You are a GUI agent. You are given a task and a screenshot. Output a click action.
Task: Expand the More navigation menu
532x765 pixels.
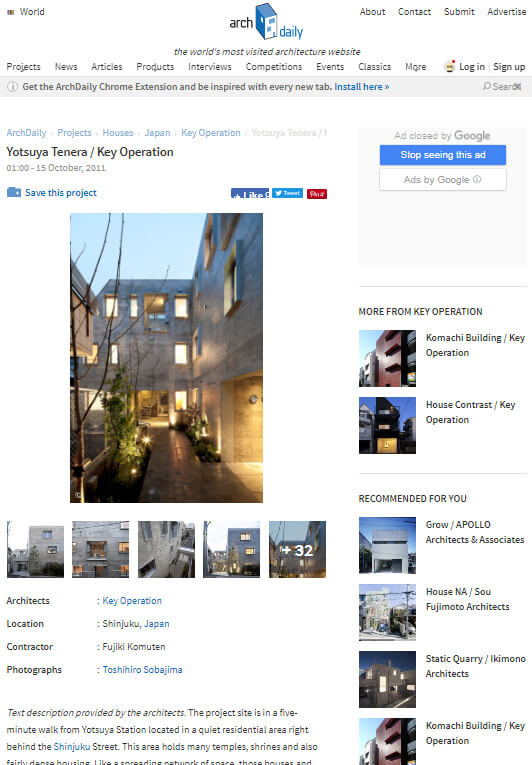(415, 67)
